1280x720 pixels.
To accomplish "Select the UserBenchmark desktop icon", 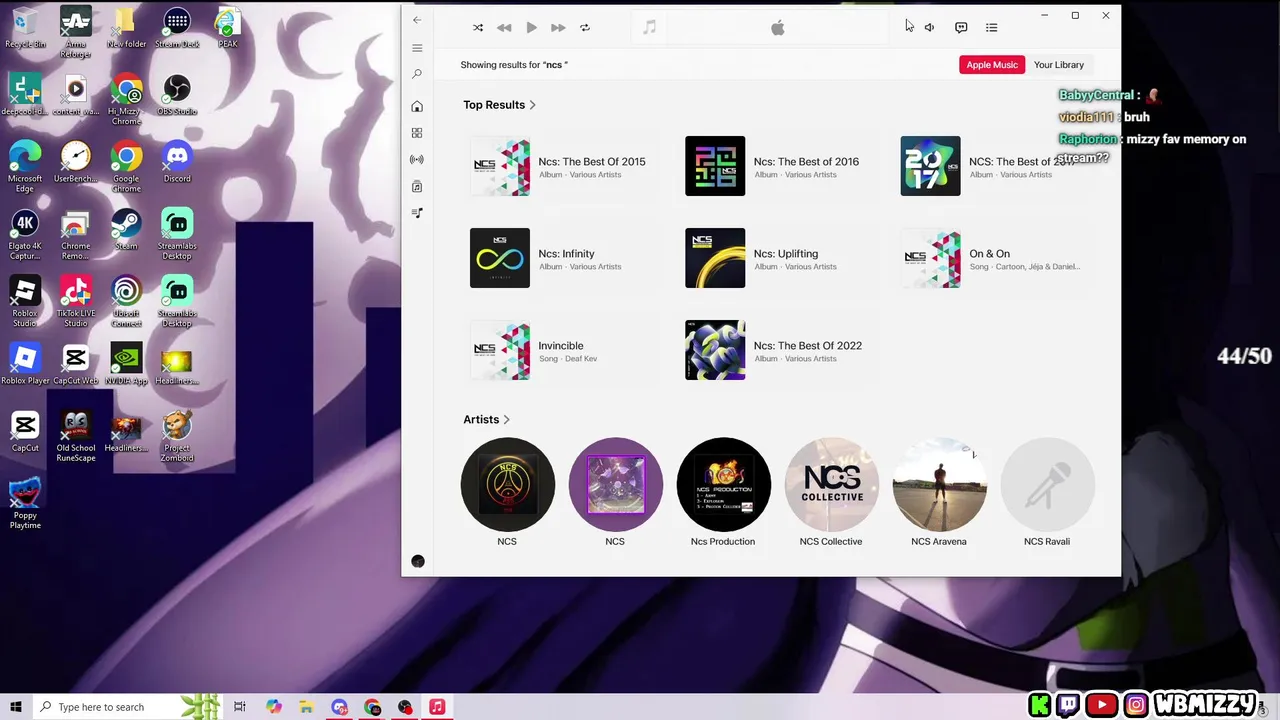I will coord(75,162).
